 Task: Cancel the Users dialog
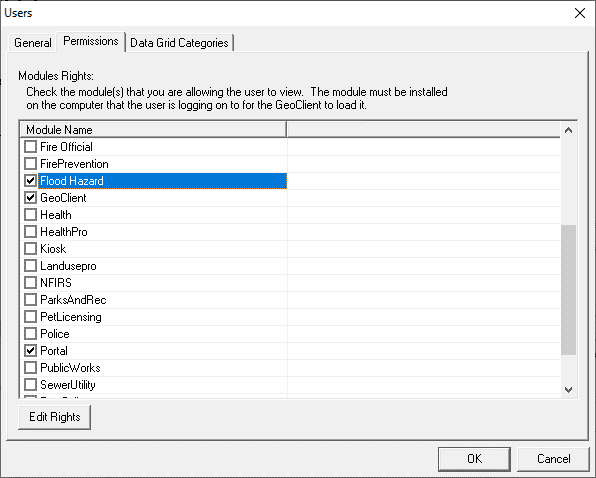coord(553,459)
